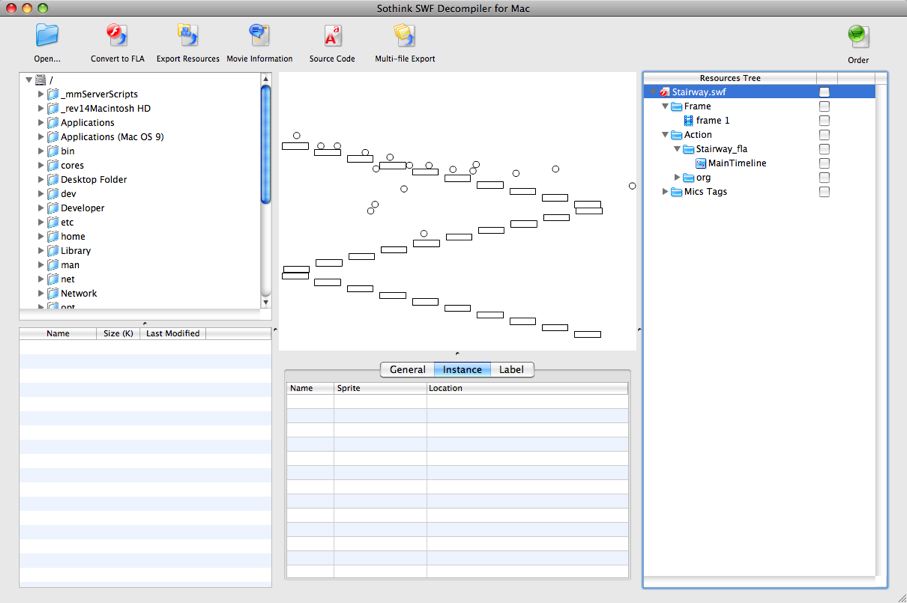
Task: Open Export Resources tool
Action: click(x=187, y=36)
